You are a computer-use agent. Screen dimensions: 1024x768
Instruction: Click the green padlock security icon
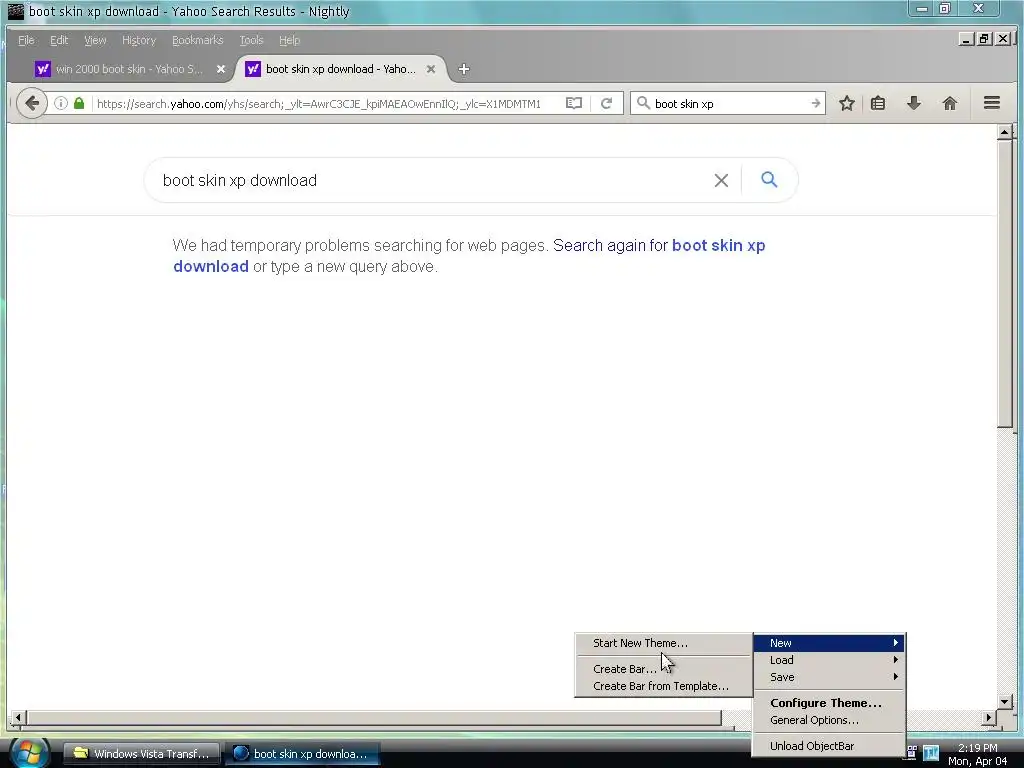pos(79,103)
